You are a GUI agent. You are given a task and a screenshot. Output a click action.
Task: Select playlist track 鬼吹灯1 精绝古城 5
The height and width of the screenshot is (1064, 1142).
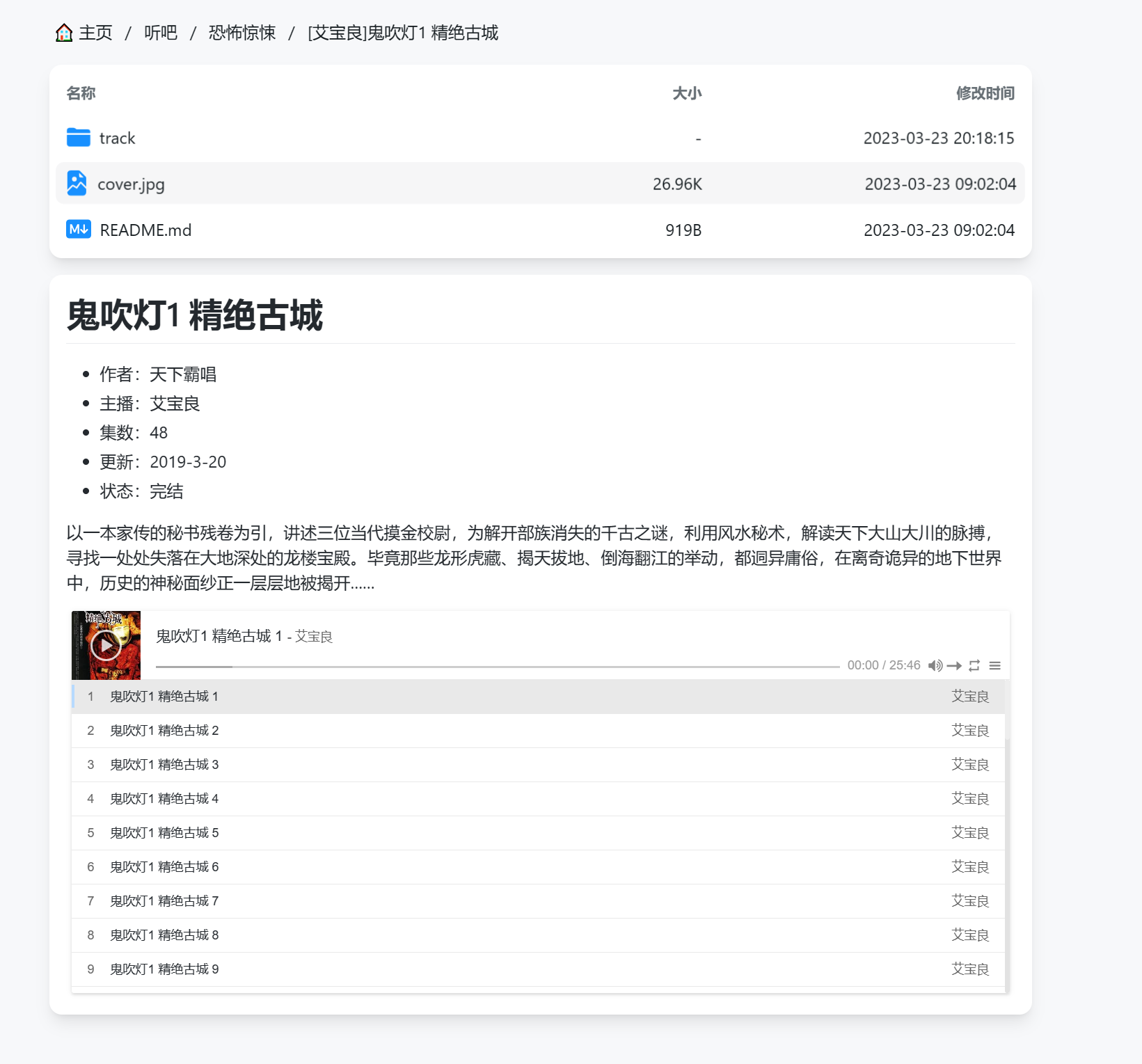538,833
